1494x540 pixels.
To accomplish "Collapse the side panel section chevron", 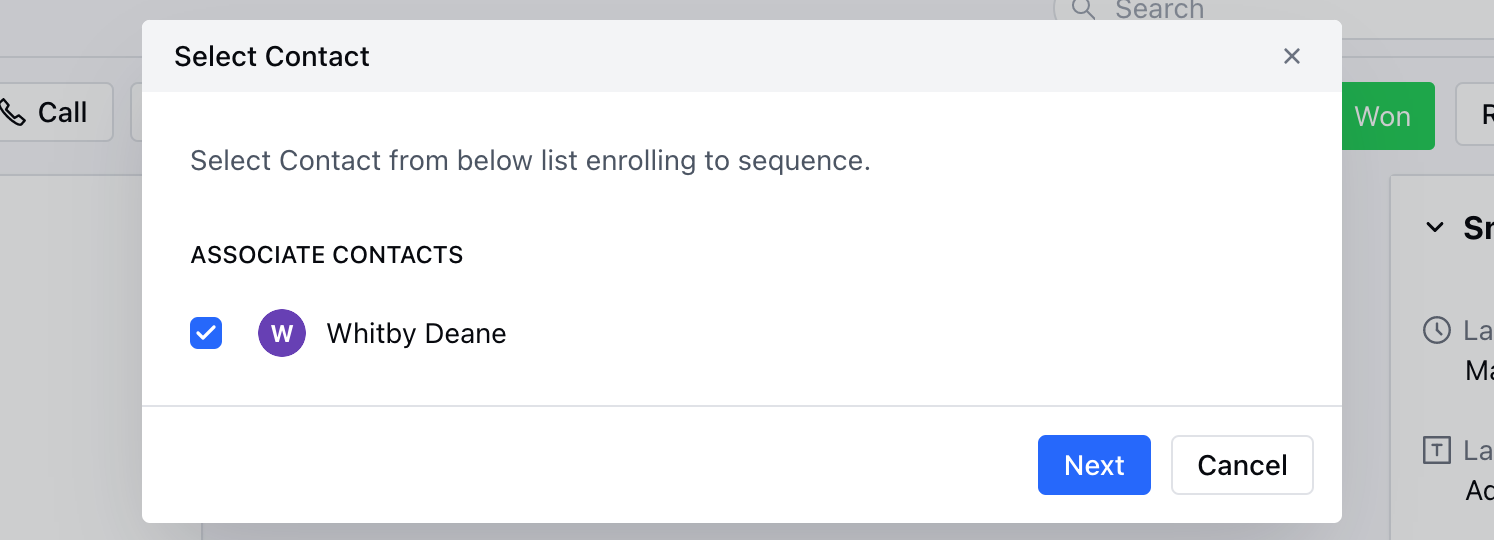I will coord(1434,227).
